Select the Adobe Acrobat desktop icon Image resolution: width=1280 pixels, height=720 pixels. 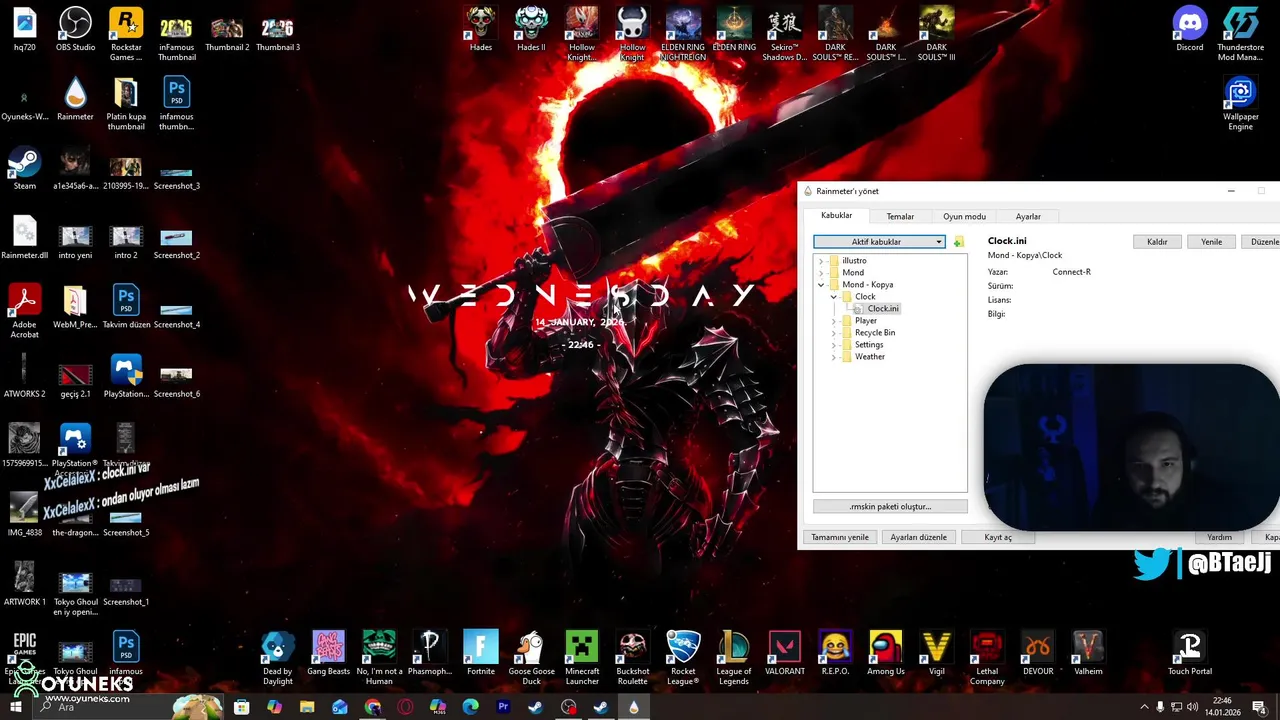(24, 312)
